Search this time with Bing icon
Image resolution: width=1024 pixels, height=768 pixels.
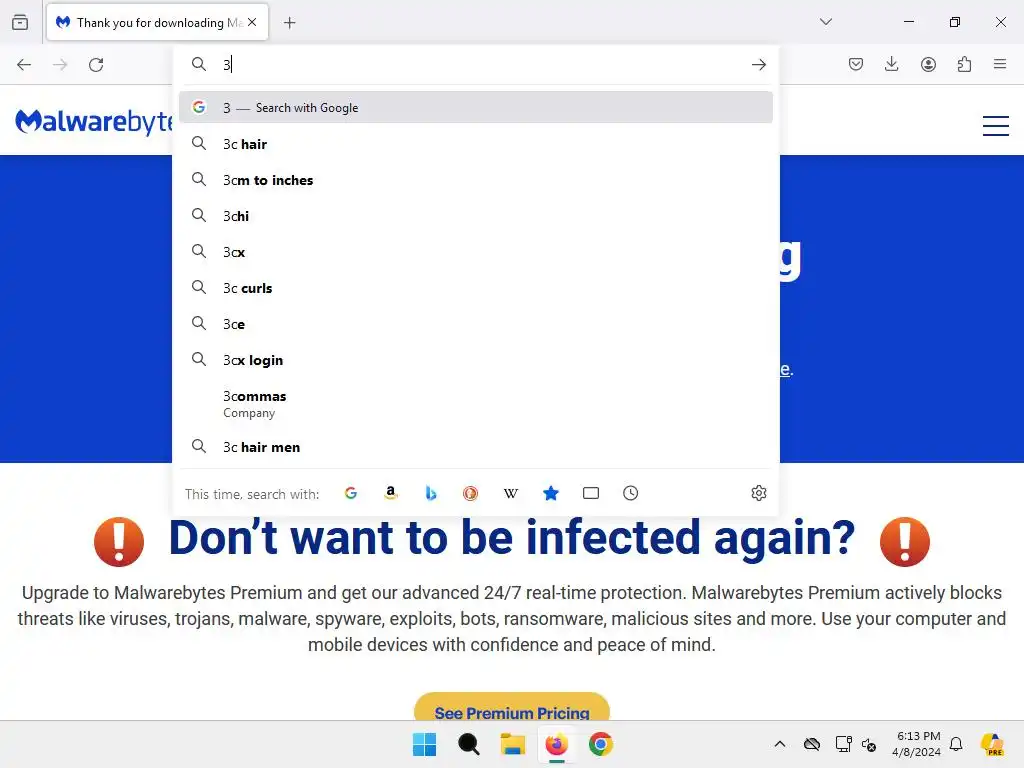pyautogui.click(x=430, y=493)
